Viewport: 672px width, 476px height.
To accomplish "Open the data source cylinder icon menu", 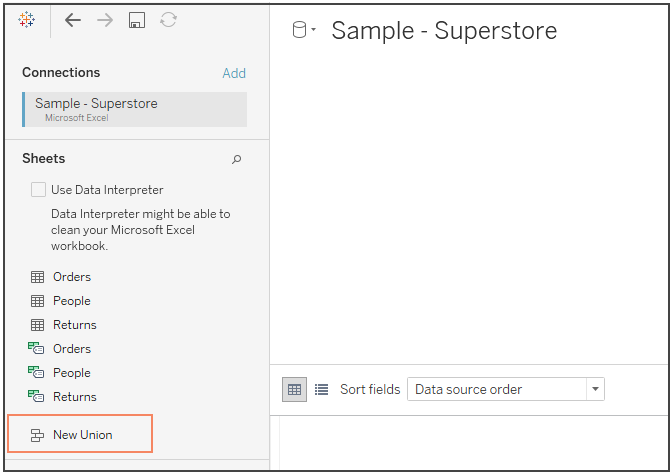I will (303, 30).
